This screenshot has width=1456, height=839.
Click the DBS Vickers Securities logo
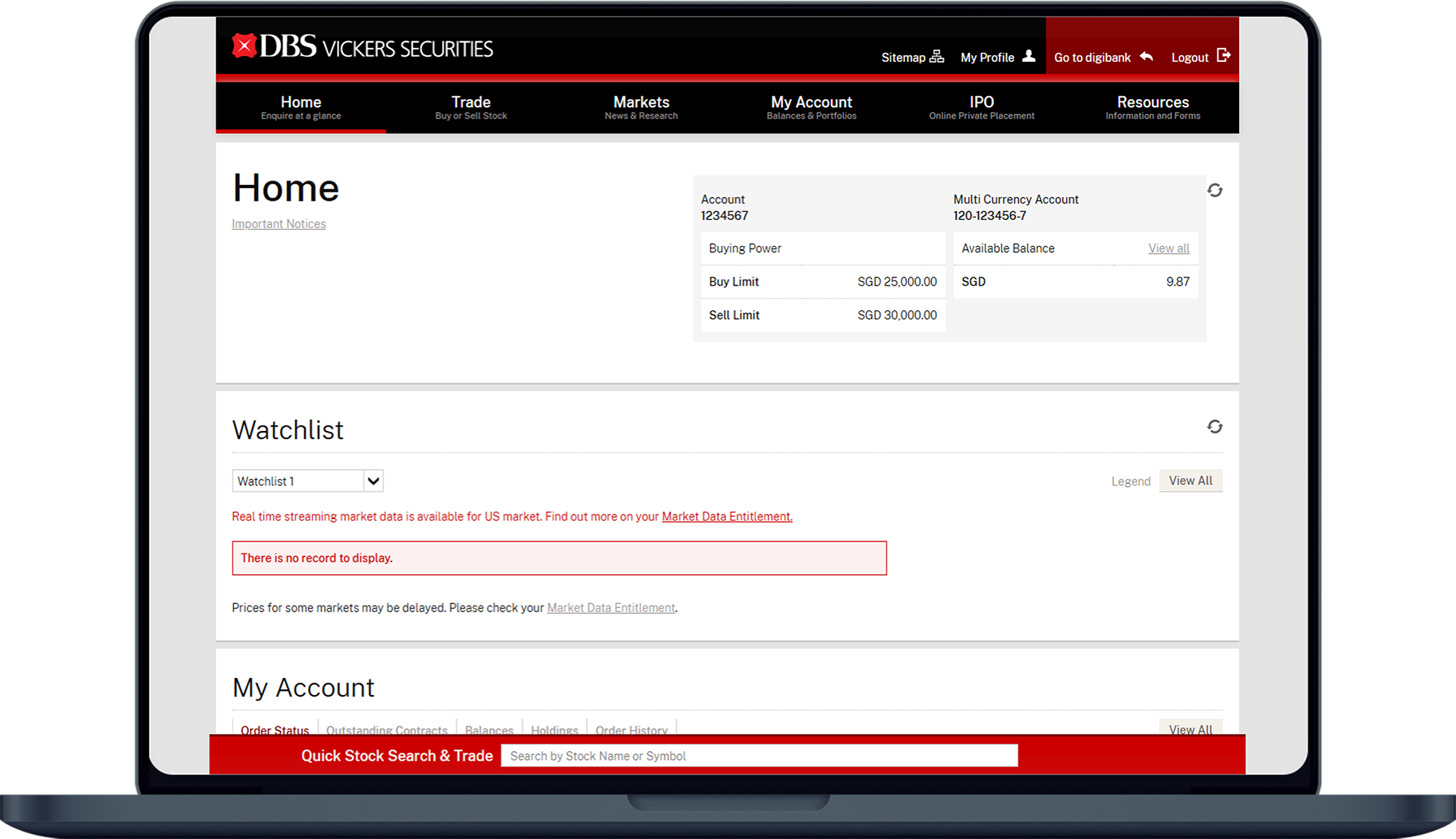(x=362, y=48)
